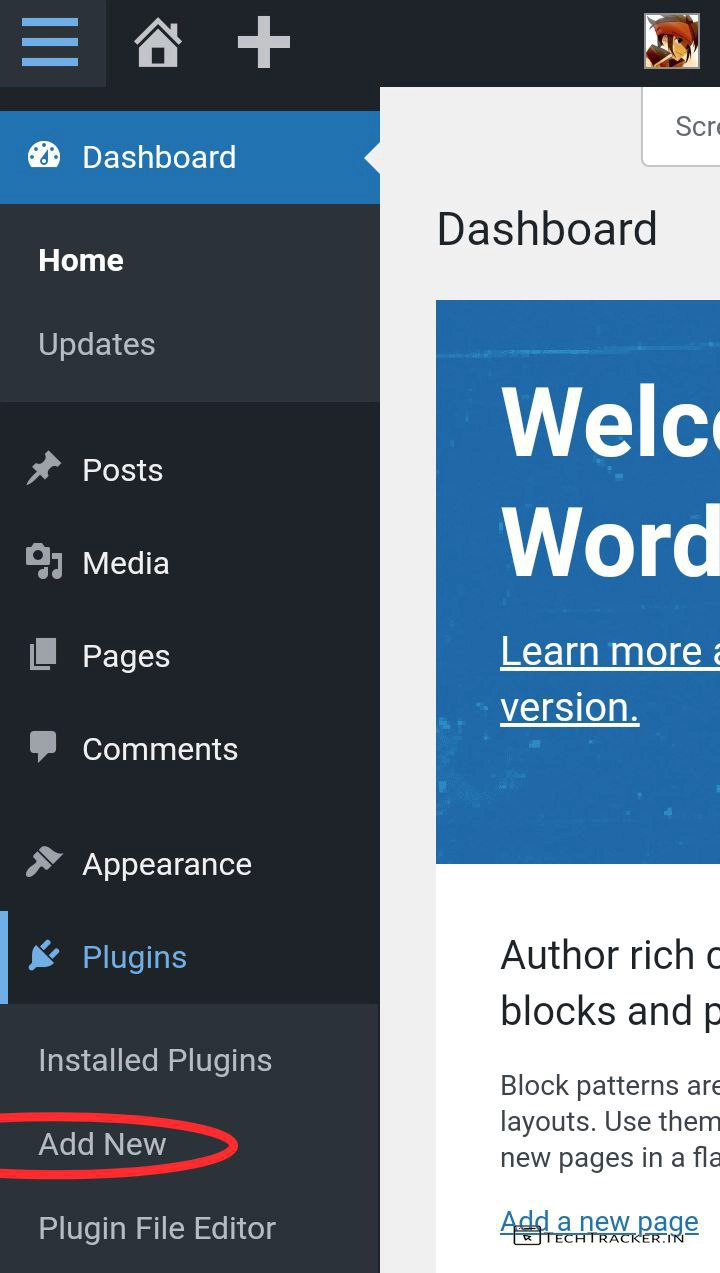Click the home site icon
This screenshot has width=720, height=1273.
158,43
